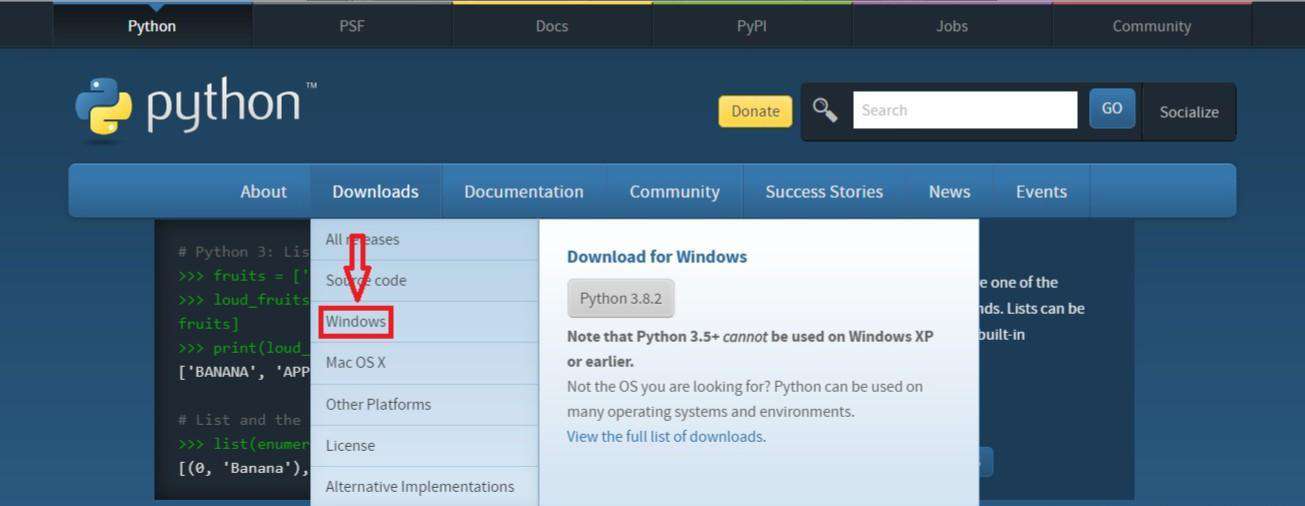Select License in Downloads menu
1305x506 pixels.
(425, 445)
